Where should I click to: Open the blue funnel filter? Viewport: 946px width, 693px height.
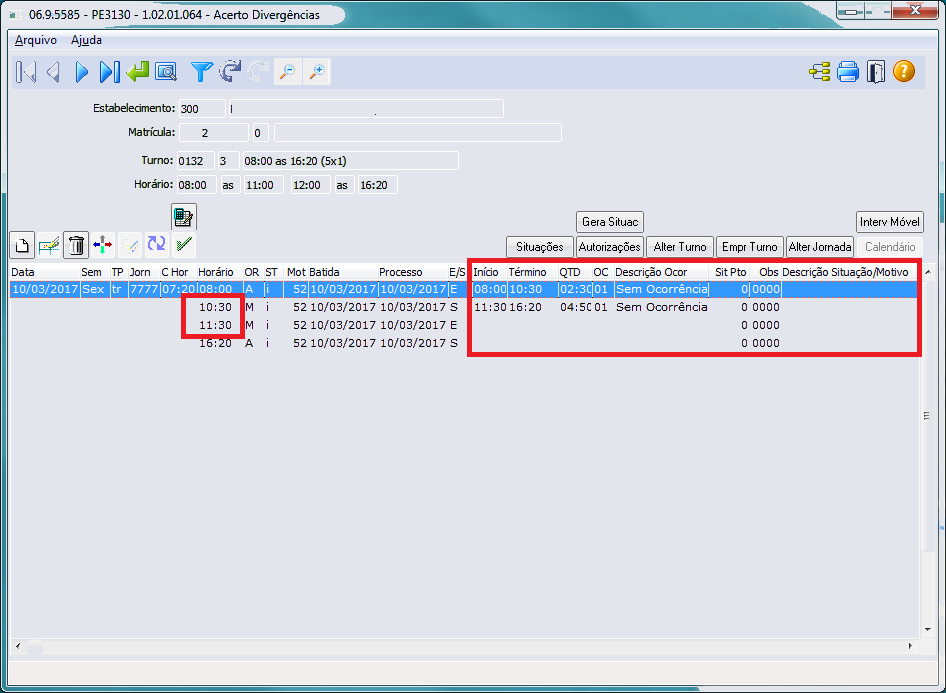point(201,72)
